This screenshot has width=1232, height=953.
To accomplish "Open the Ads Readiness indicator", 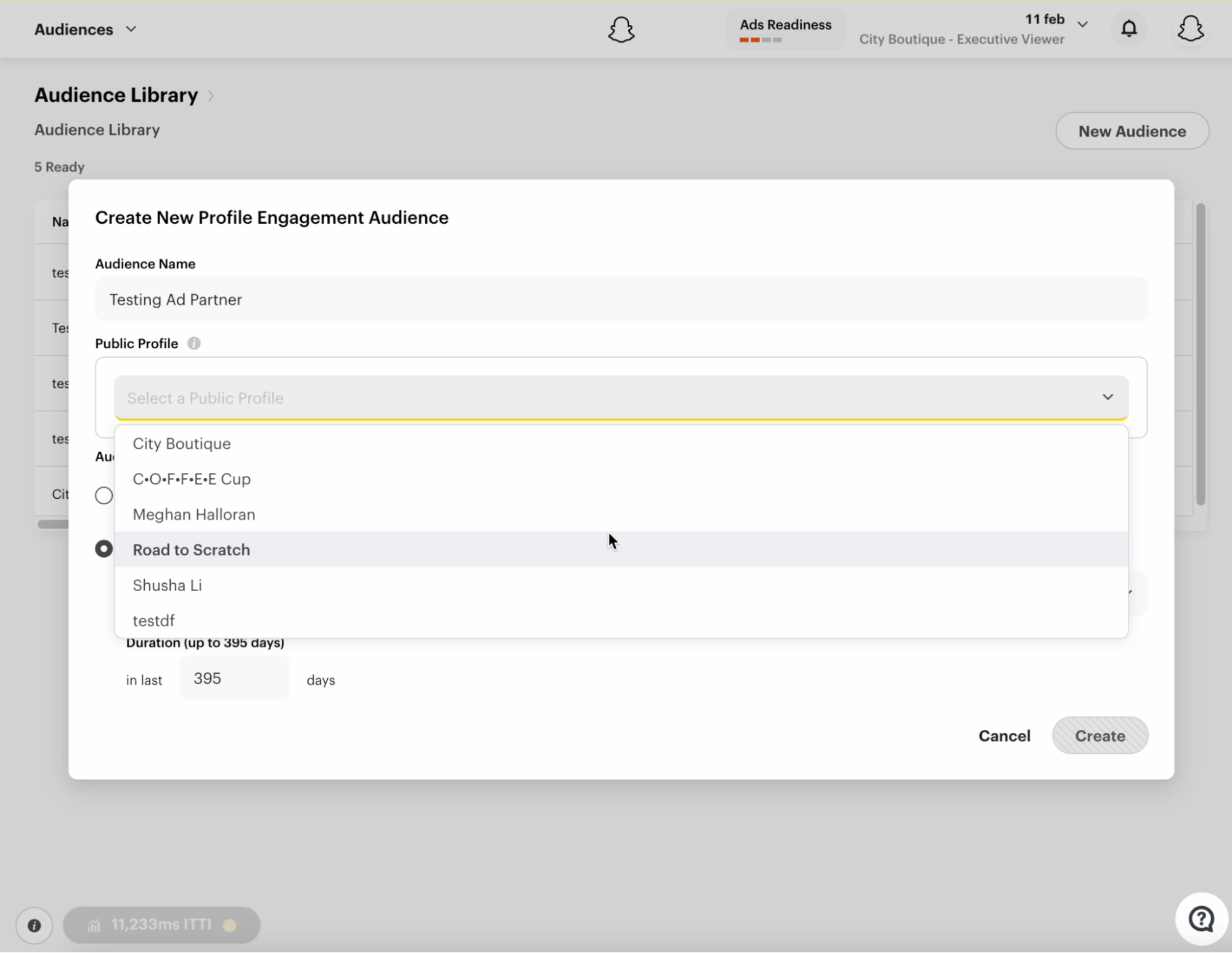I will (785, 30).
